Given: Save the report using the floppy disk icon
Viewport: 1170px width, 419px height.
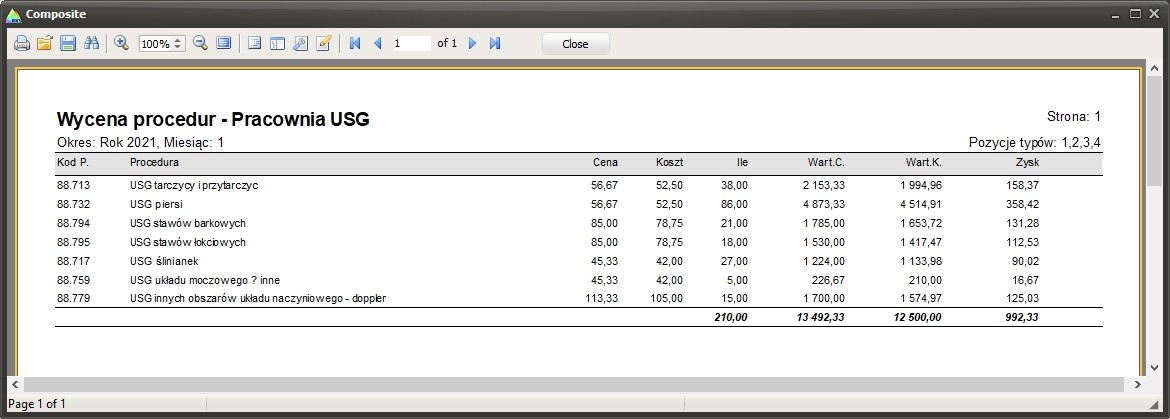Looking at the screenshot, I should (68, 44).
